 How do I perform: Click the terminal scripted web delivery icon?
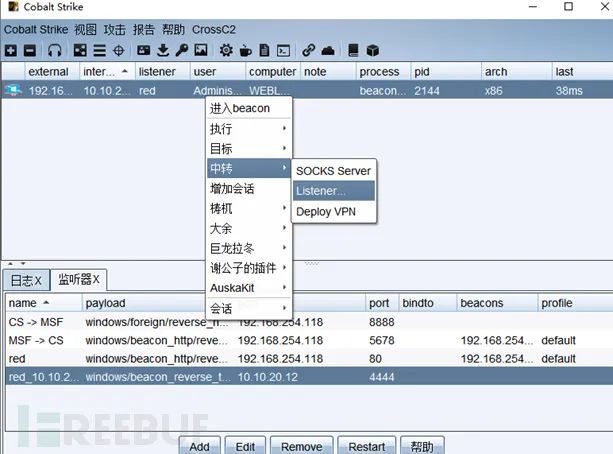click(x=283, y=50)
